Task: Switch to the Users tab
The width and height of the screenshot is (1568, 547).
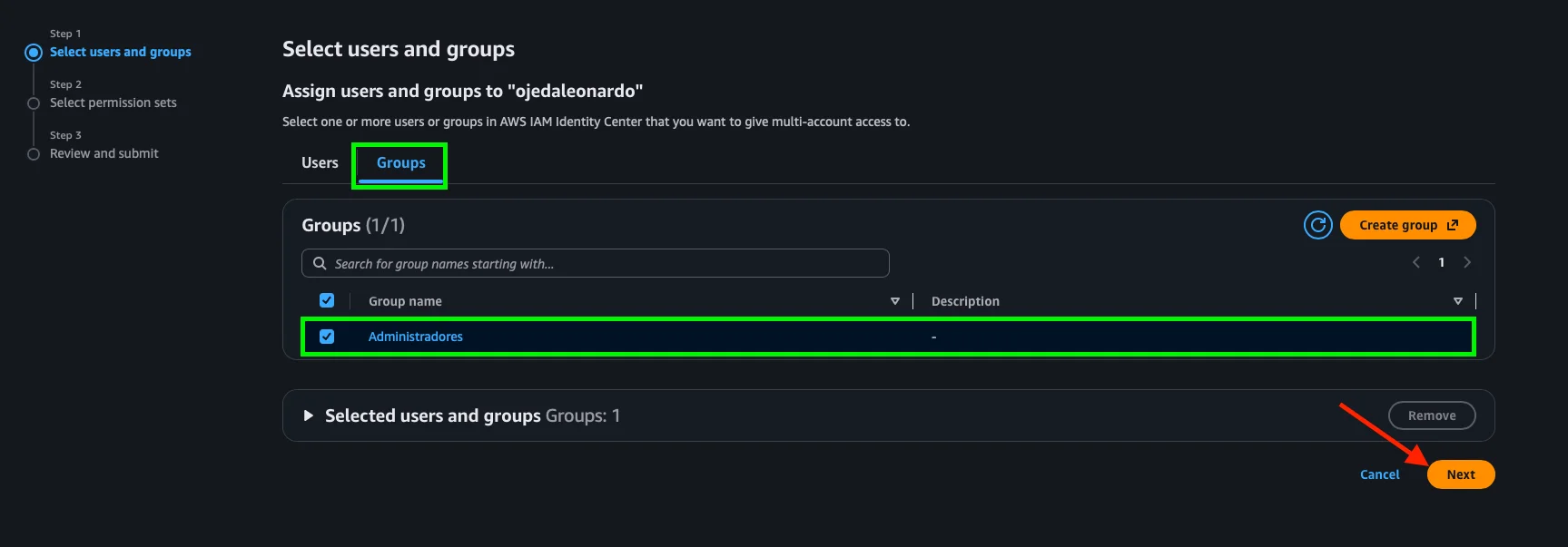Action: (320, 163)
